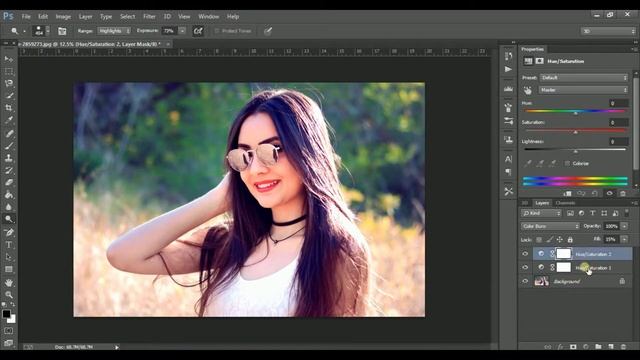
Task: Hide the Hue/Saturation 2 layer
Action: (x=525, y=254)
